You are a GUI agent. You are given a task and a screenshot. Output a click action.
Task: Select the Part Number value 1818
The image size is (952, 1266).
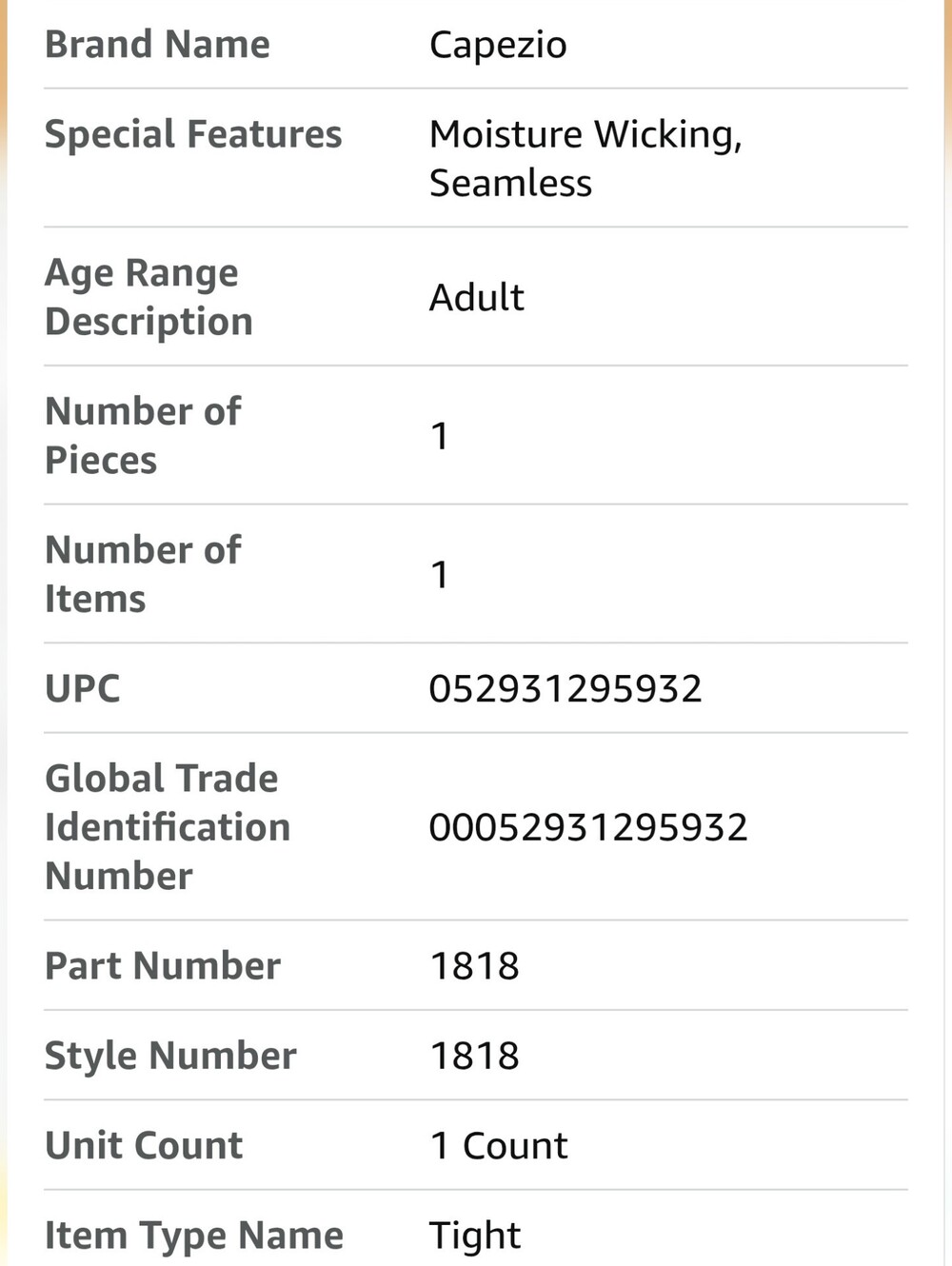[475, 966]
